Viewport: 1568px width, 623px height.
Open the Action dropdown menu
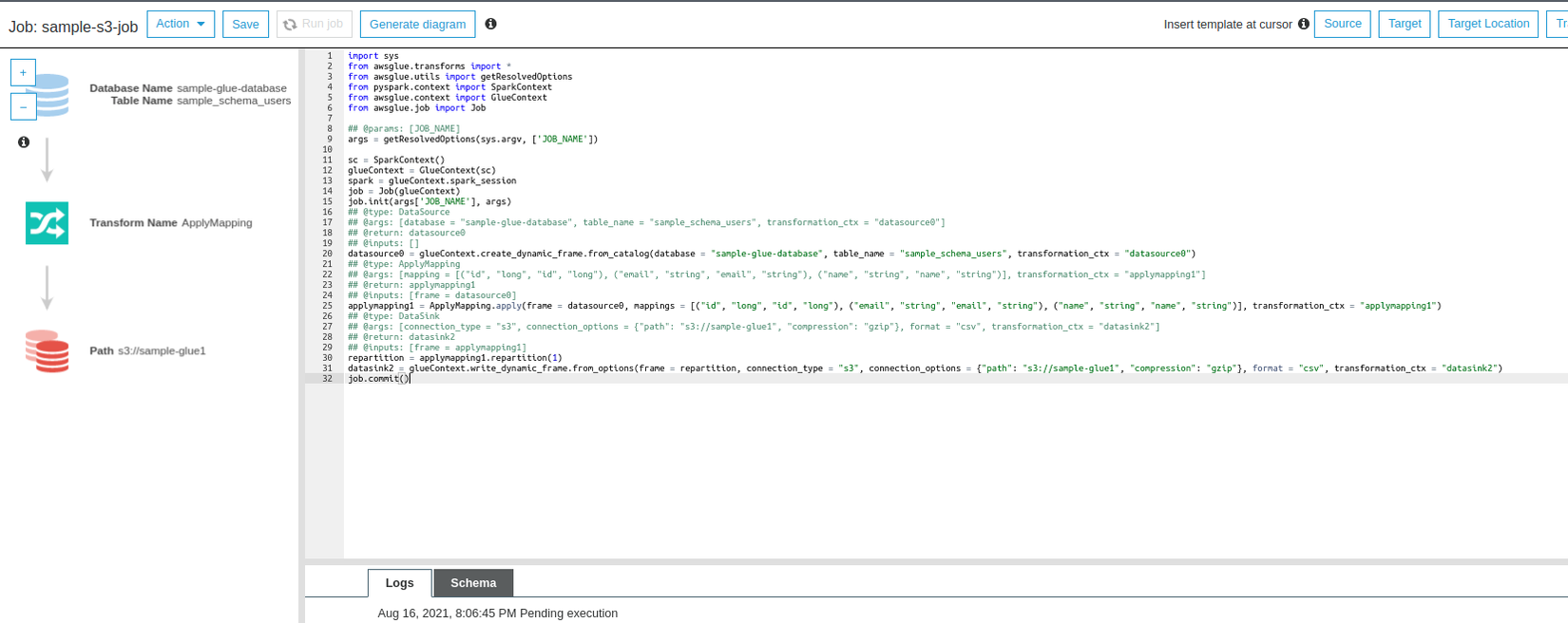click(181, 24)
